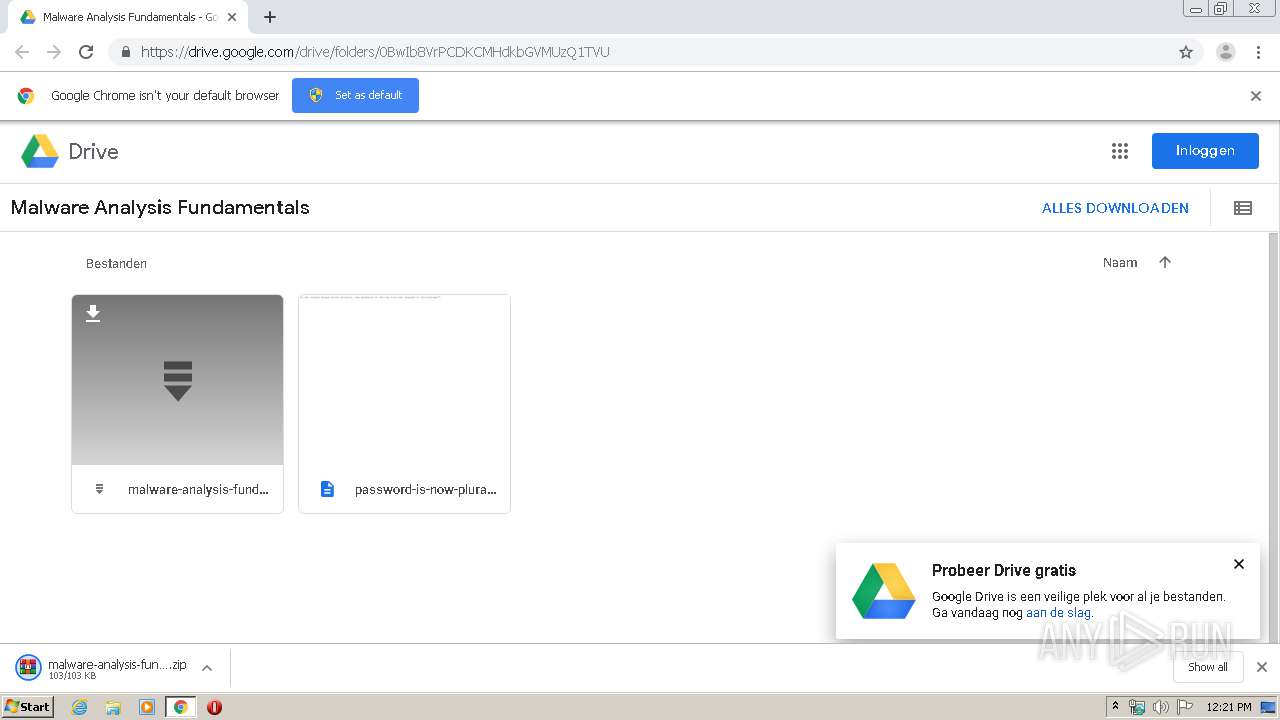This screenshot has width=1280, height=720.
Task: Close the Probeer Drive gratis popup
Action: pyautogui.click(x=1239, y=564)
